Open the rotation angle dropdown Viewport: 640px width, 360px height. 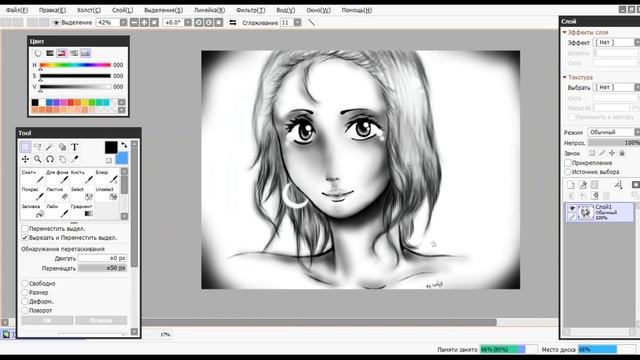pyautogui.click(x=188, y=22)
